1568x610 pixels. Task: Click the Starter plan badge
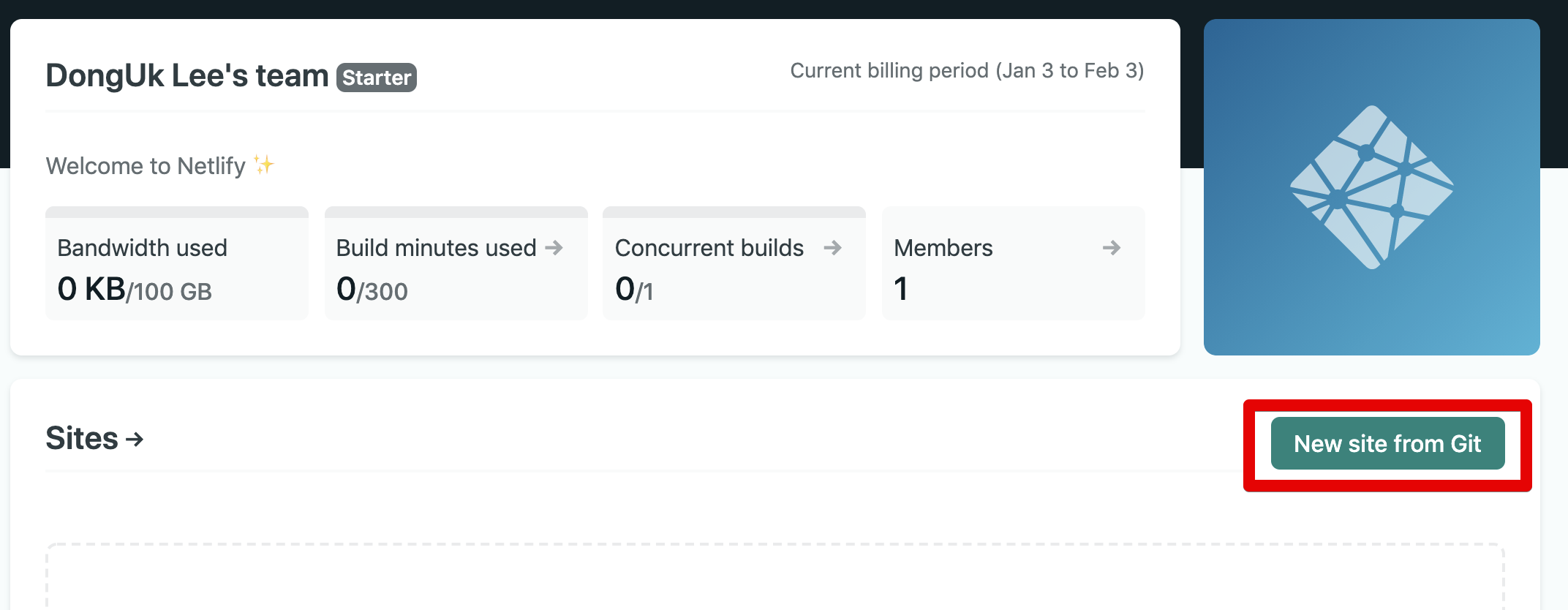tap(377, 78)
